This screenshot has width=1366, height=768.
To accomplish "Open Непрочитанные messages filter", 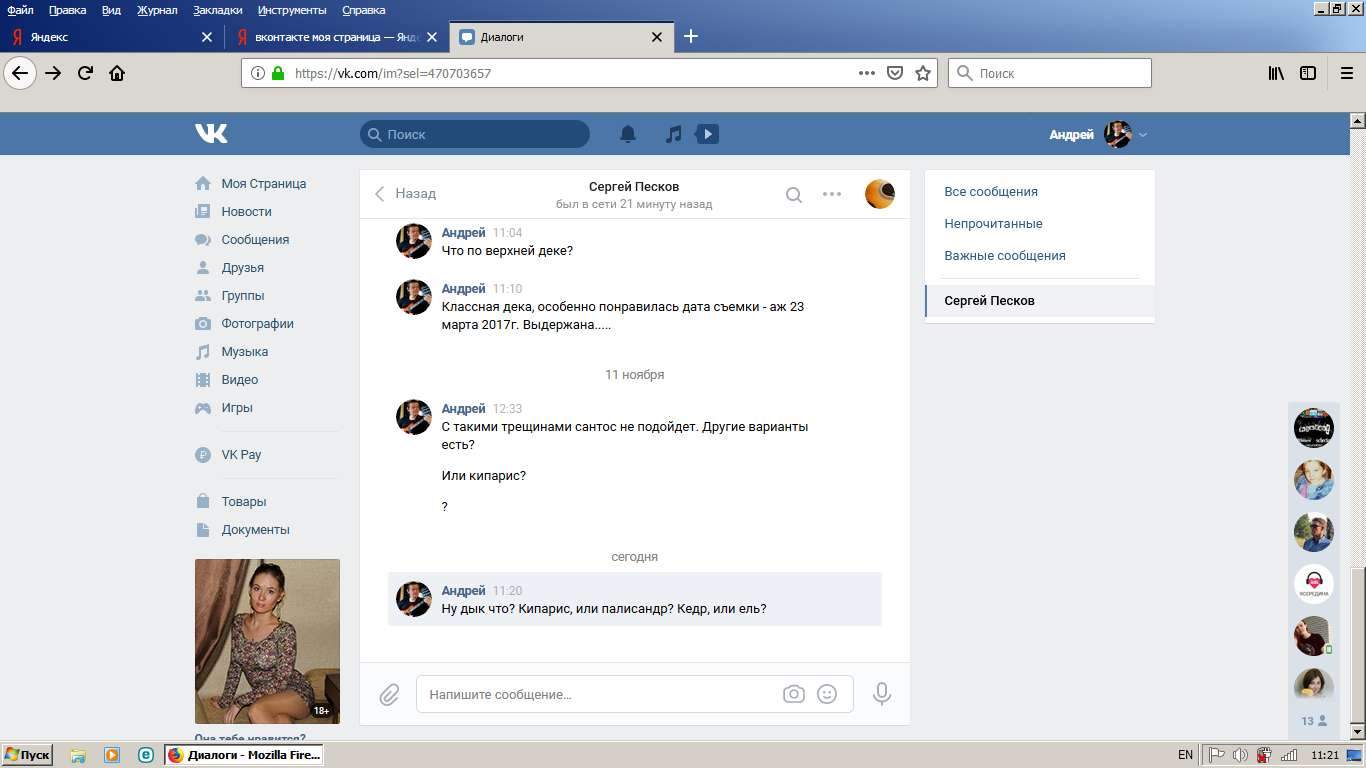I will point(993,224).
